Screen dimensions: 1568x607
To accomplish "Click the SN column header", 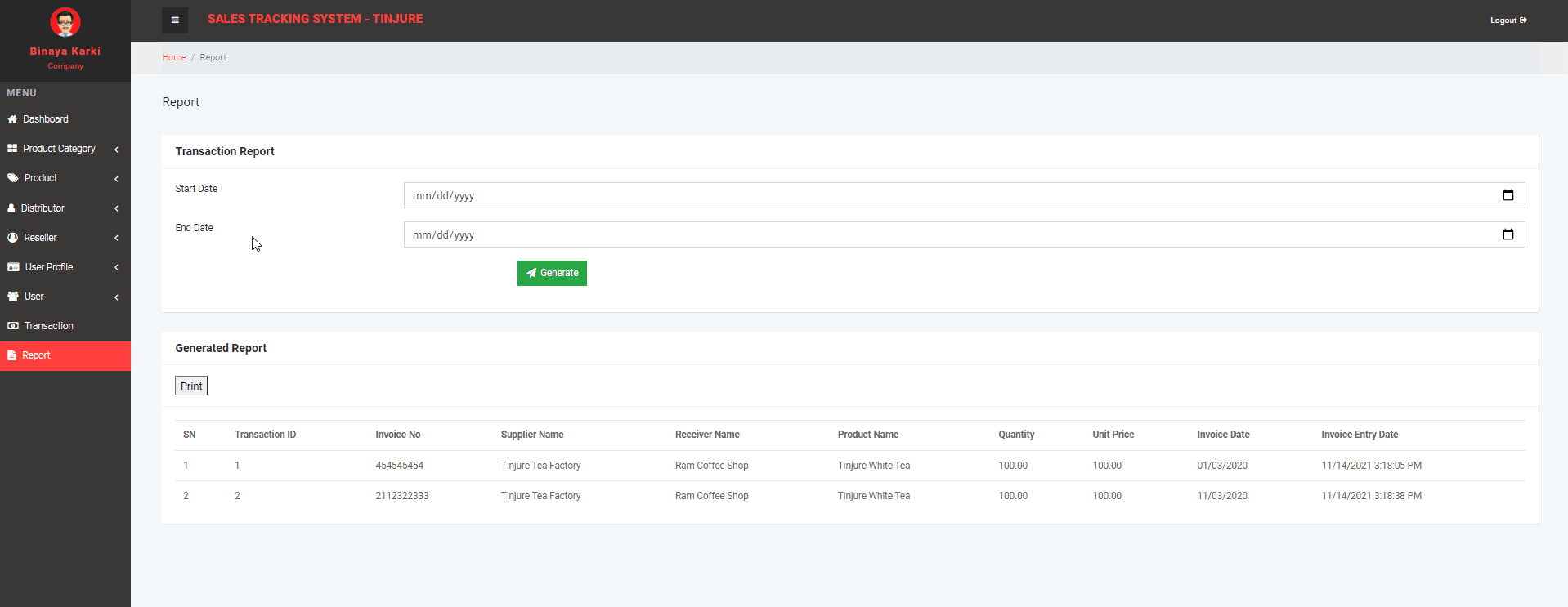I will click(190, 435).
